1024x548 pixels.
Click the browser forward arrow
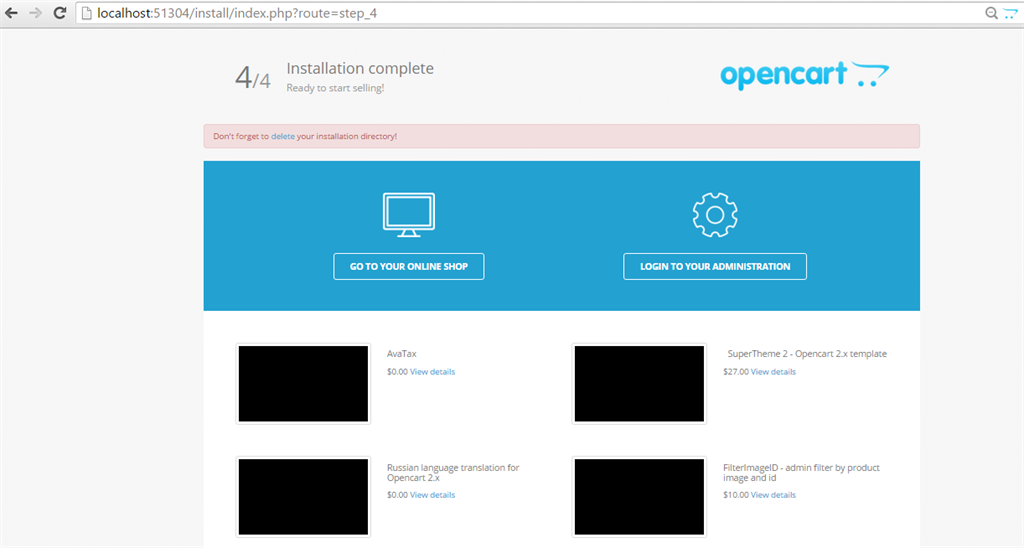tap(35, 13)
